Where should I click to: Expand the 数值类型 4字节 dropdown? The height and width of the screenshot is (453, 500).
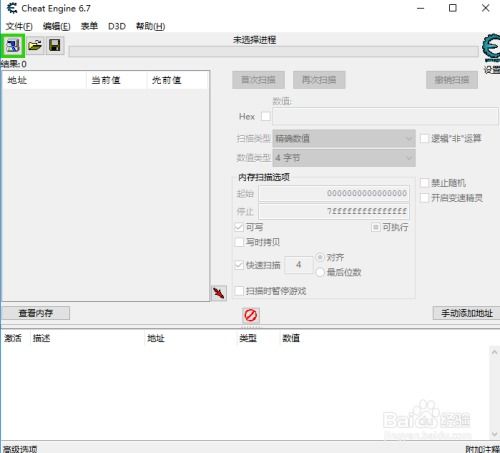coord(344,158)
